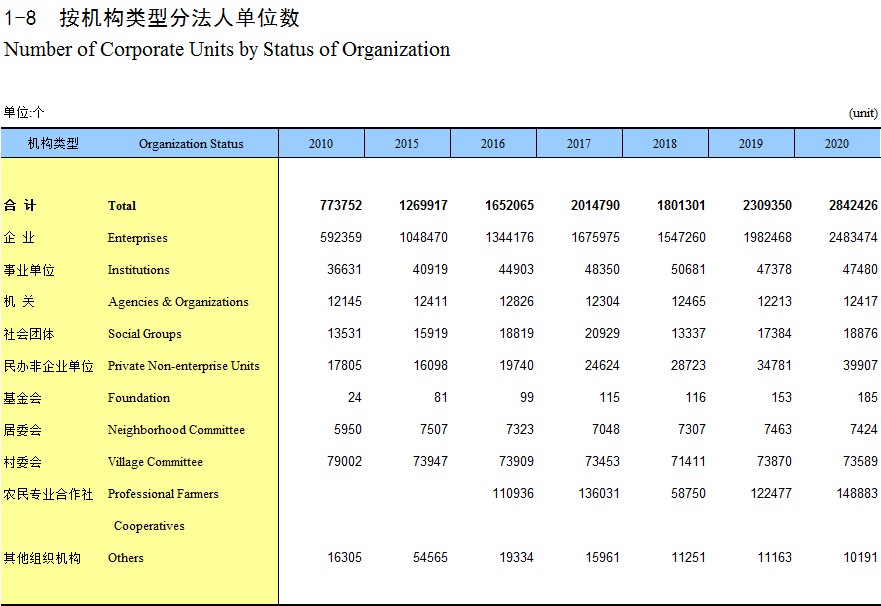Click the Enterprises row label
This screenshot has height=606, width=881.
point(138,238)
